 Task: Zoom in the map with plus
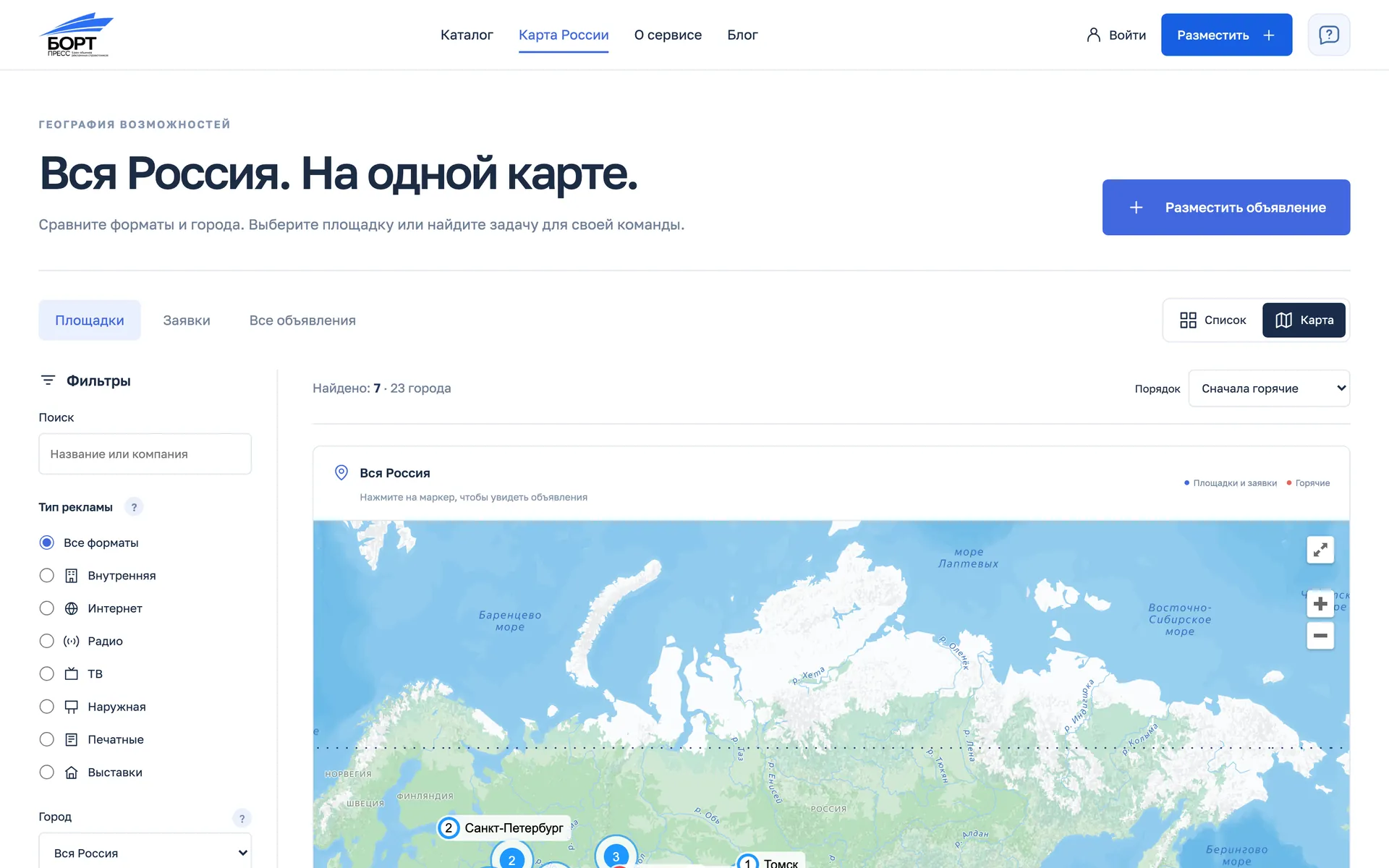click(1320, 604)
